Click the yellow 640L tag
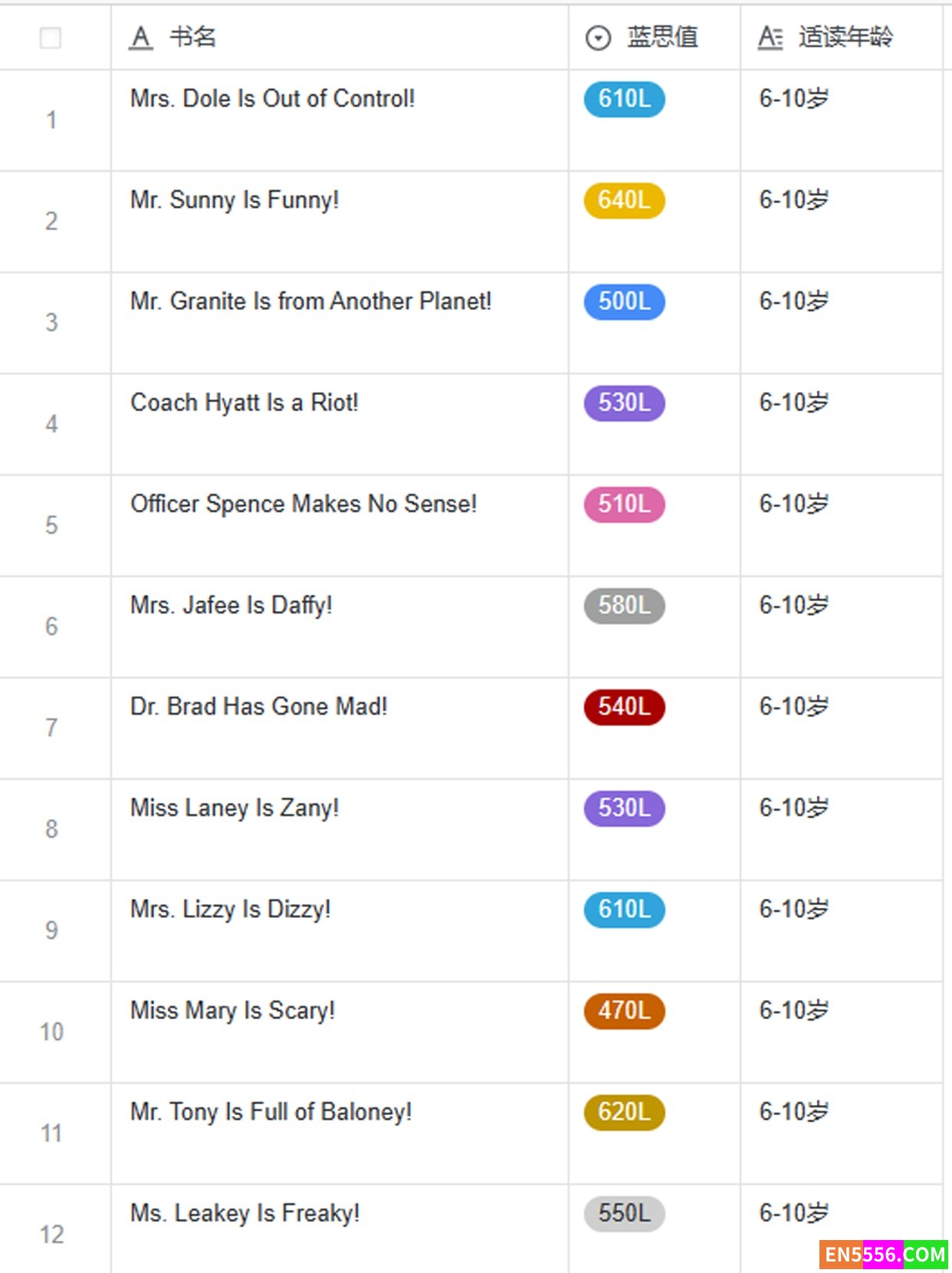This screenshot has height=1273, width=952. pyautogui.click(x=624, y=200)
